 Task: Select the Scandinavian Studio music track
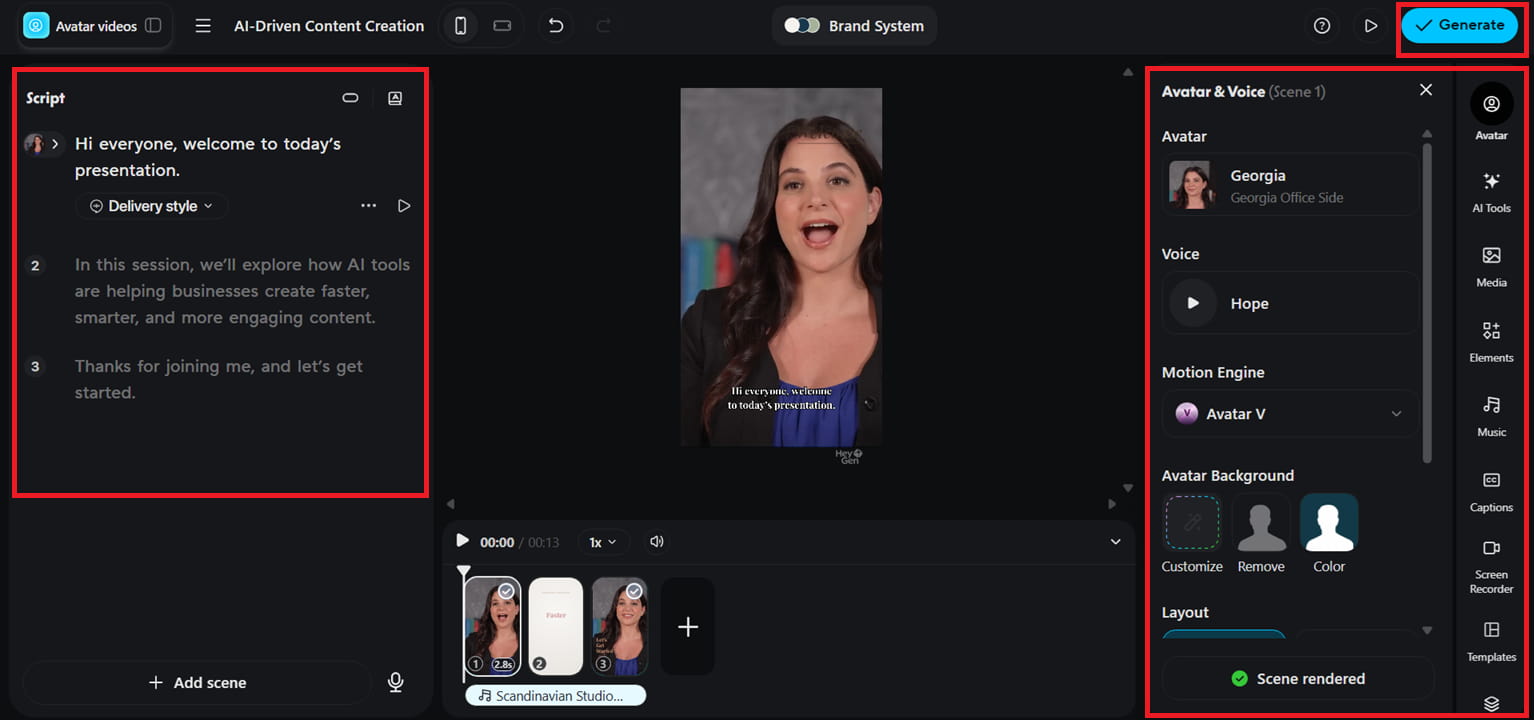(x=555, y=695)
